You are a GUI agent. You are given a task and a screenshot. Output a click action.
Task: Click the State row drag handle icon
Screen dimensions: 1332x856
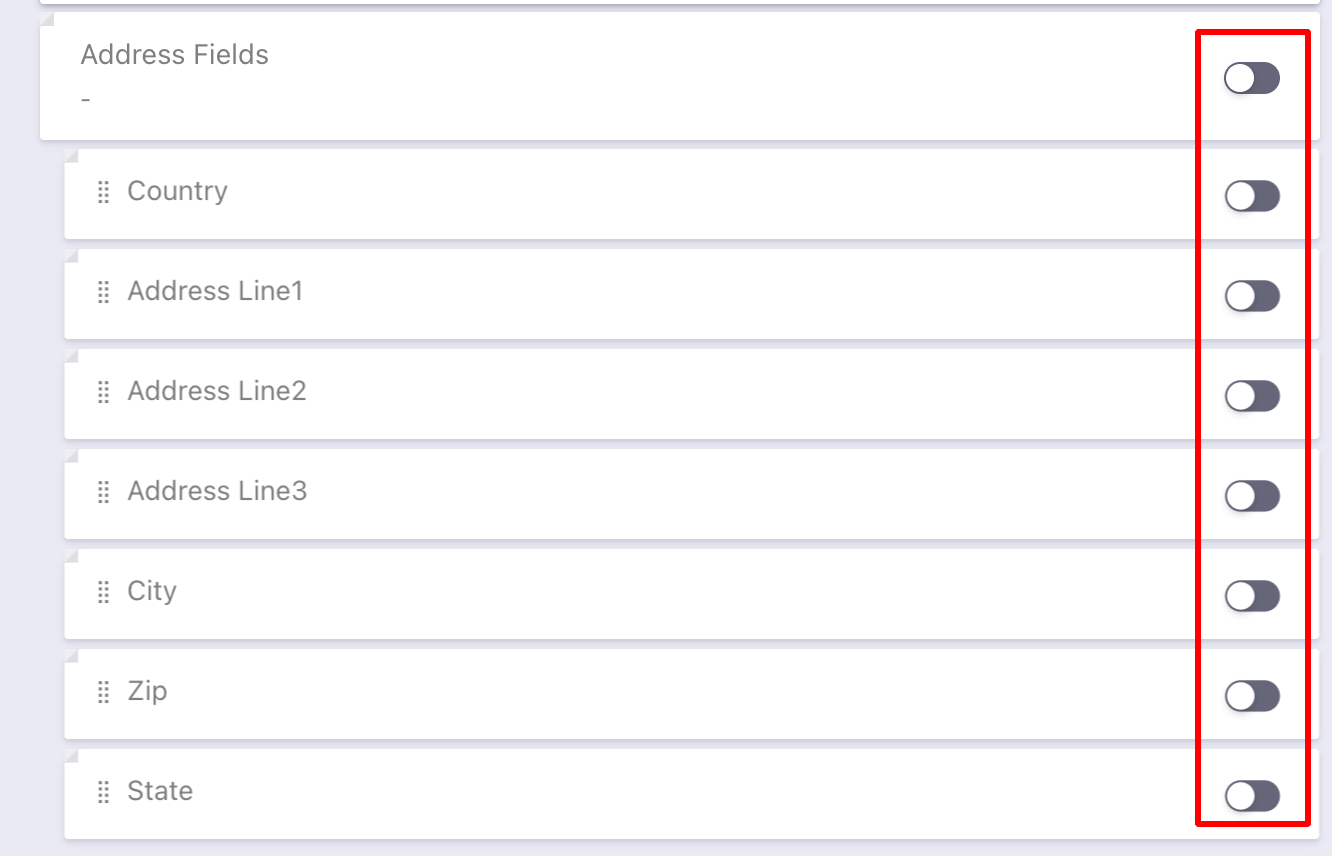point(103,793)
